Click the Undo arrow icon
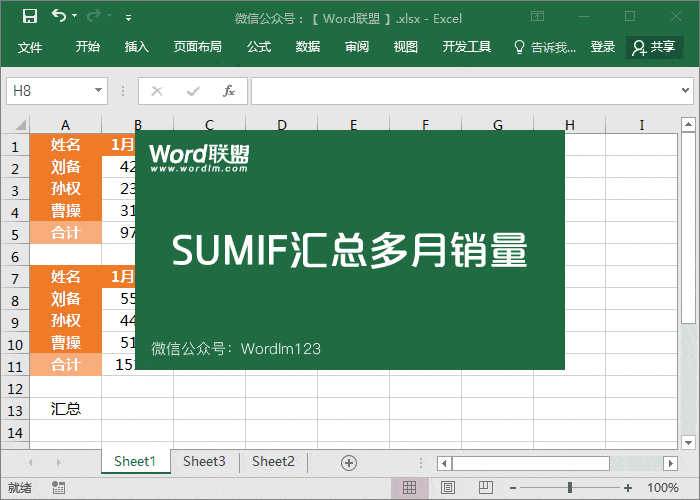Viewport: 700px width, 500px height. click(58, 16)
